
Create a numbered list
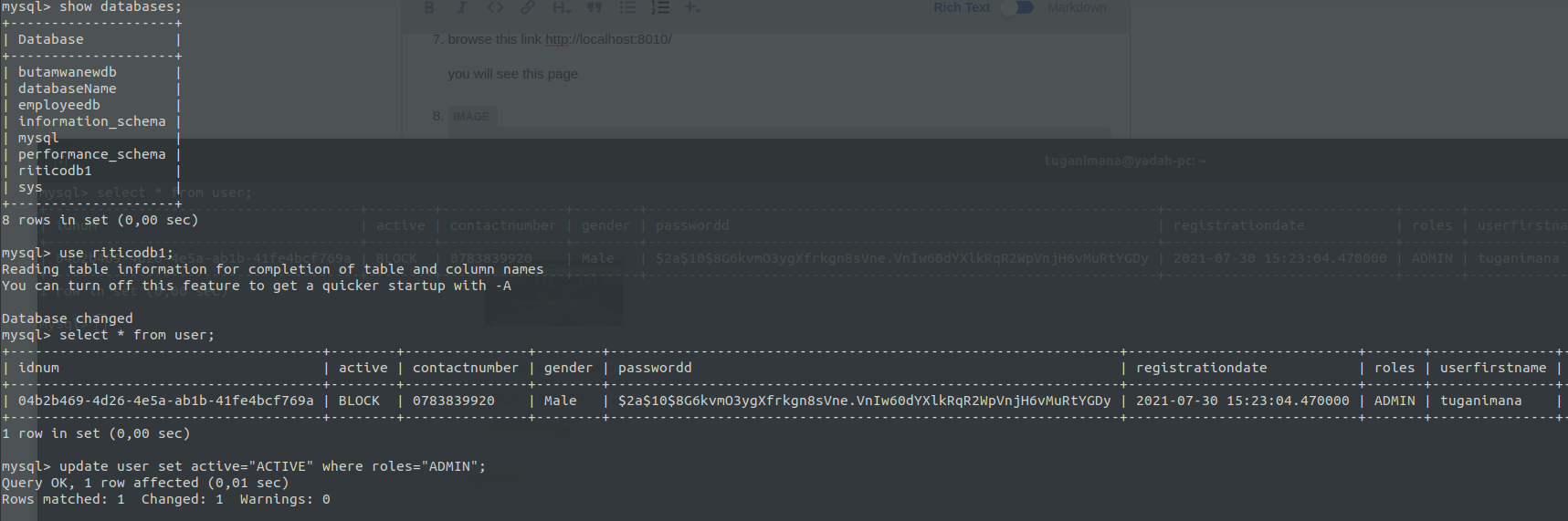click(659, 7)
